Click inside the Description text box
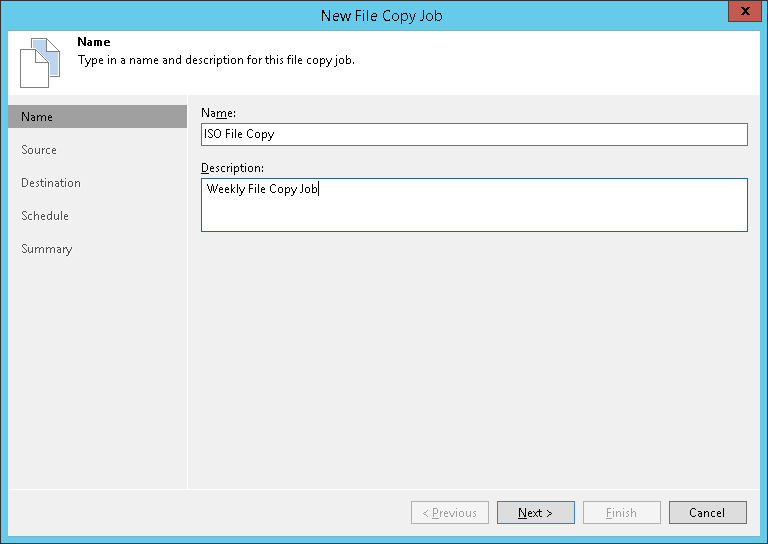The image size is (768, 544). [x=474, y=212]
